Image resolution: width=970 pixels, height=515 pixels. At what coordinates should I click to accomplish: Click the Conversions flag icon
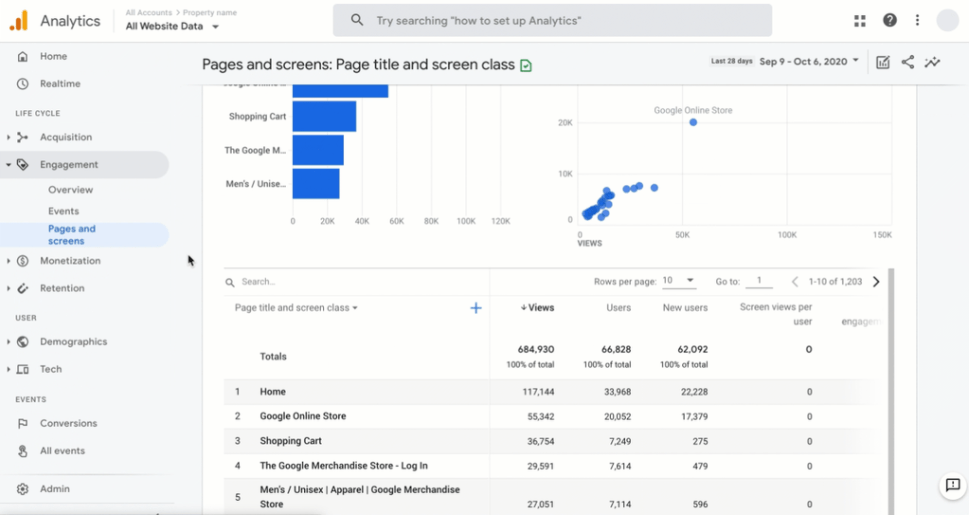(x=23, y=423)
